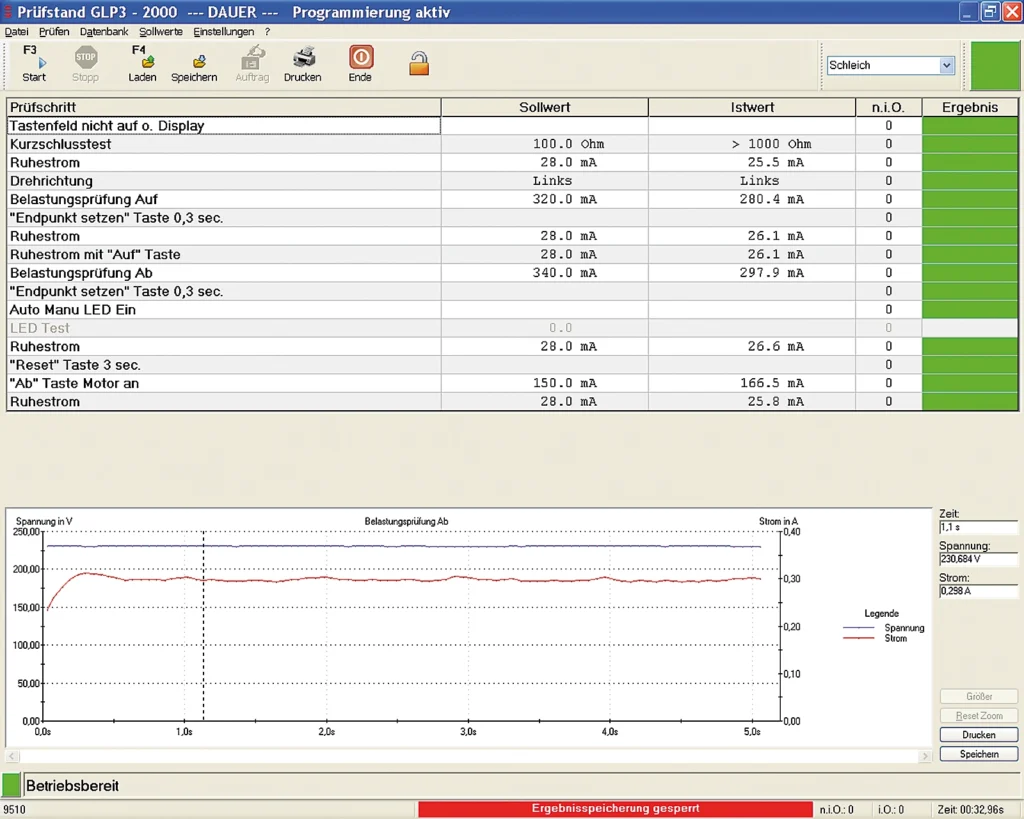Open the Datei menu

[x=17, y=32]
